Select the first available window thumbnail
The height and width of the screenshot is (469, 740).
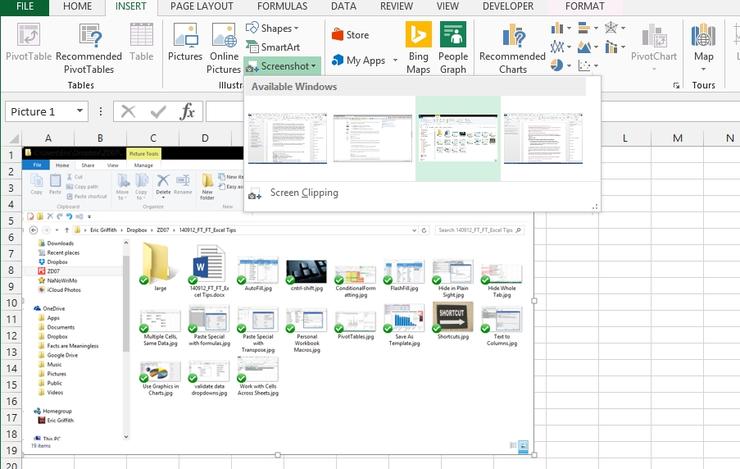(287, 138)
